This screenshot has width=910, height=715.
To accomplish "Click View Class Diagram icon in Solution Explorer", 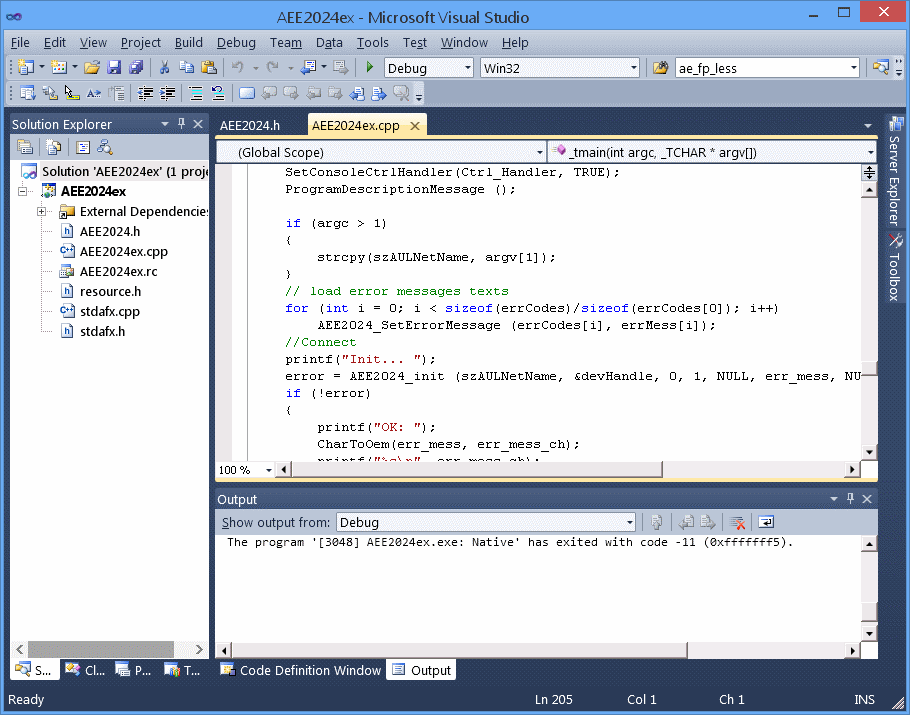I will point(104,147).
